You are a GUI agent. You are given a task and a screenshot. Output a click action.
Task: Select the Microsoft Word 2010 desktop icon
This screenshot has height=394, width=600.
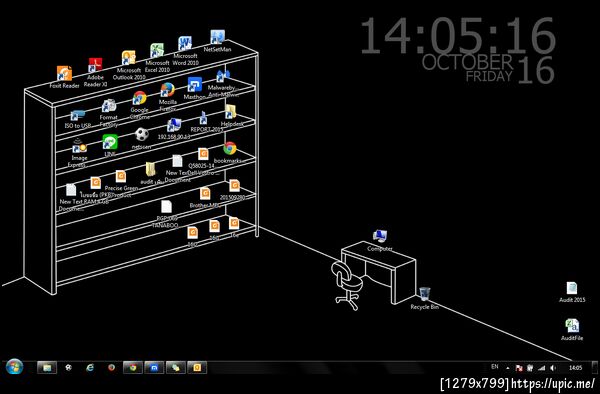click(x=185, y=44)
